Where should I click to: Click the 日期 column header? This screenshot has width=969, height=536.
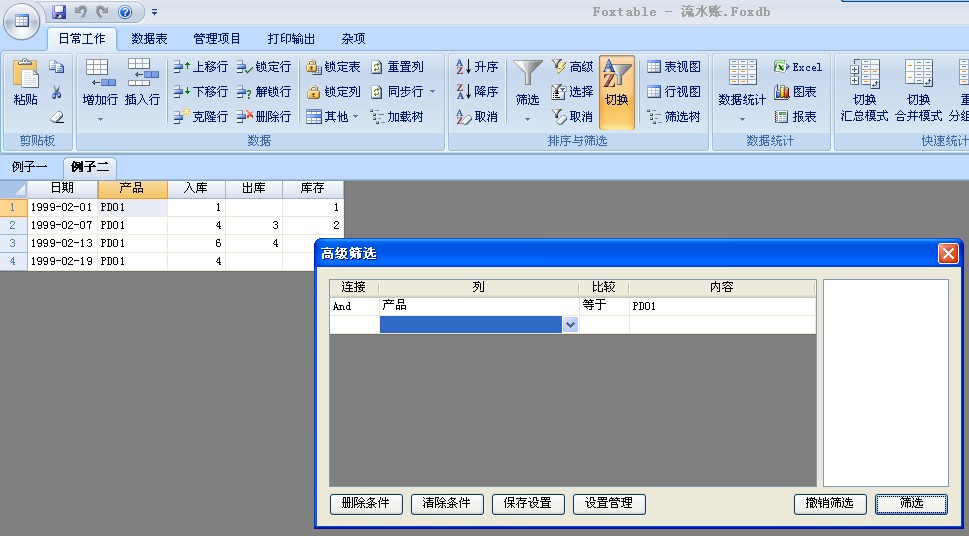click(62, 189)
